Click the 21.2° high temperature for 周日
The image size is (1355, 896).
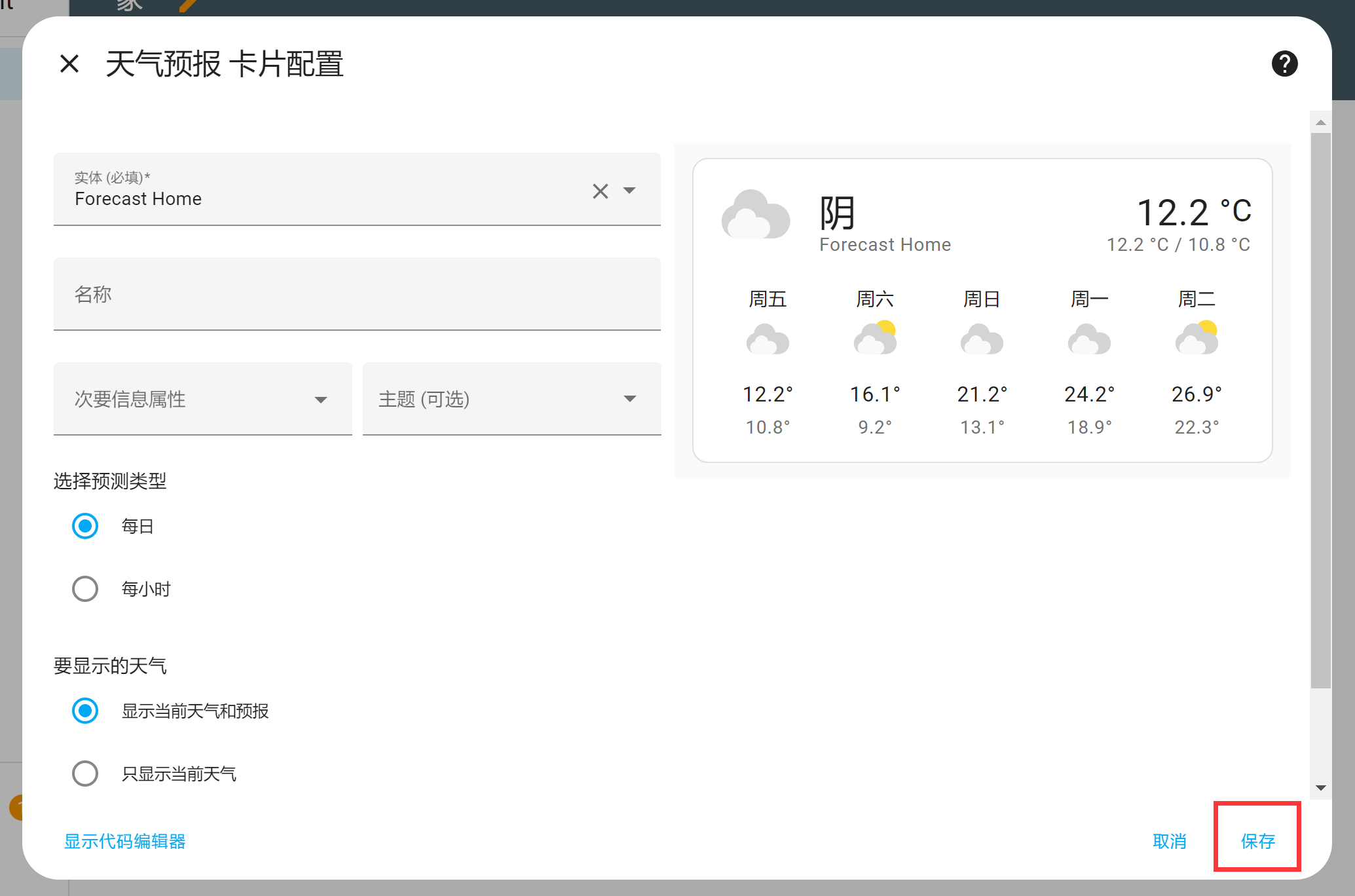pyautogui.click(x=982, y=394)
